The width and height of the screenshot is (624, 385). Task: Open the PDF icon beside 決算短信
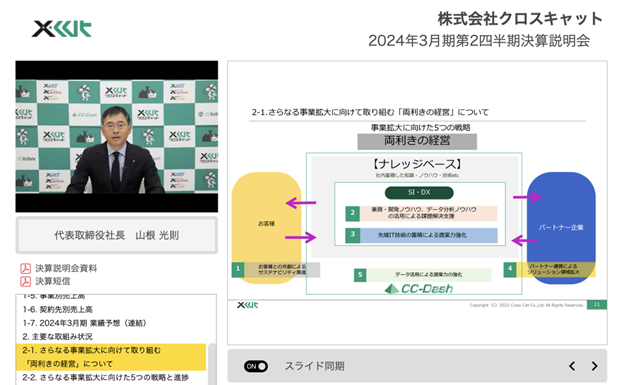pyautogui.click(x=25, y=281)
